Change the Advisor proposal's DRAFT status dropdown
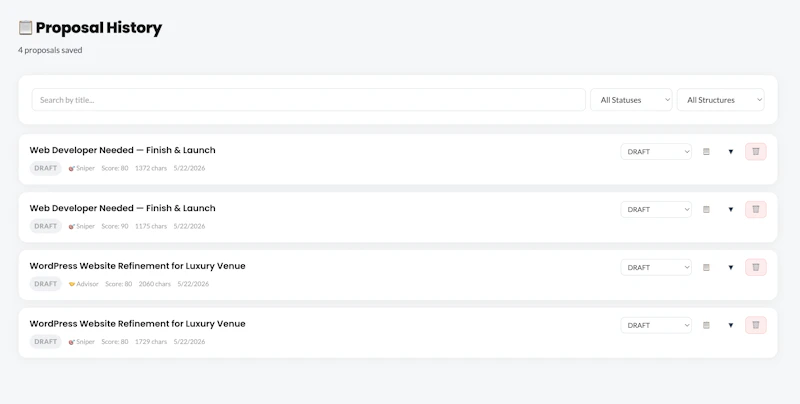This screenshot has height=404, width=800. pos(656,267)
